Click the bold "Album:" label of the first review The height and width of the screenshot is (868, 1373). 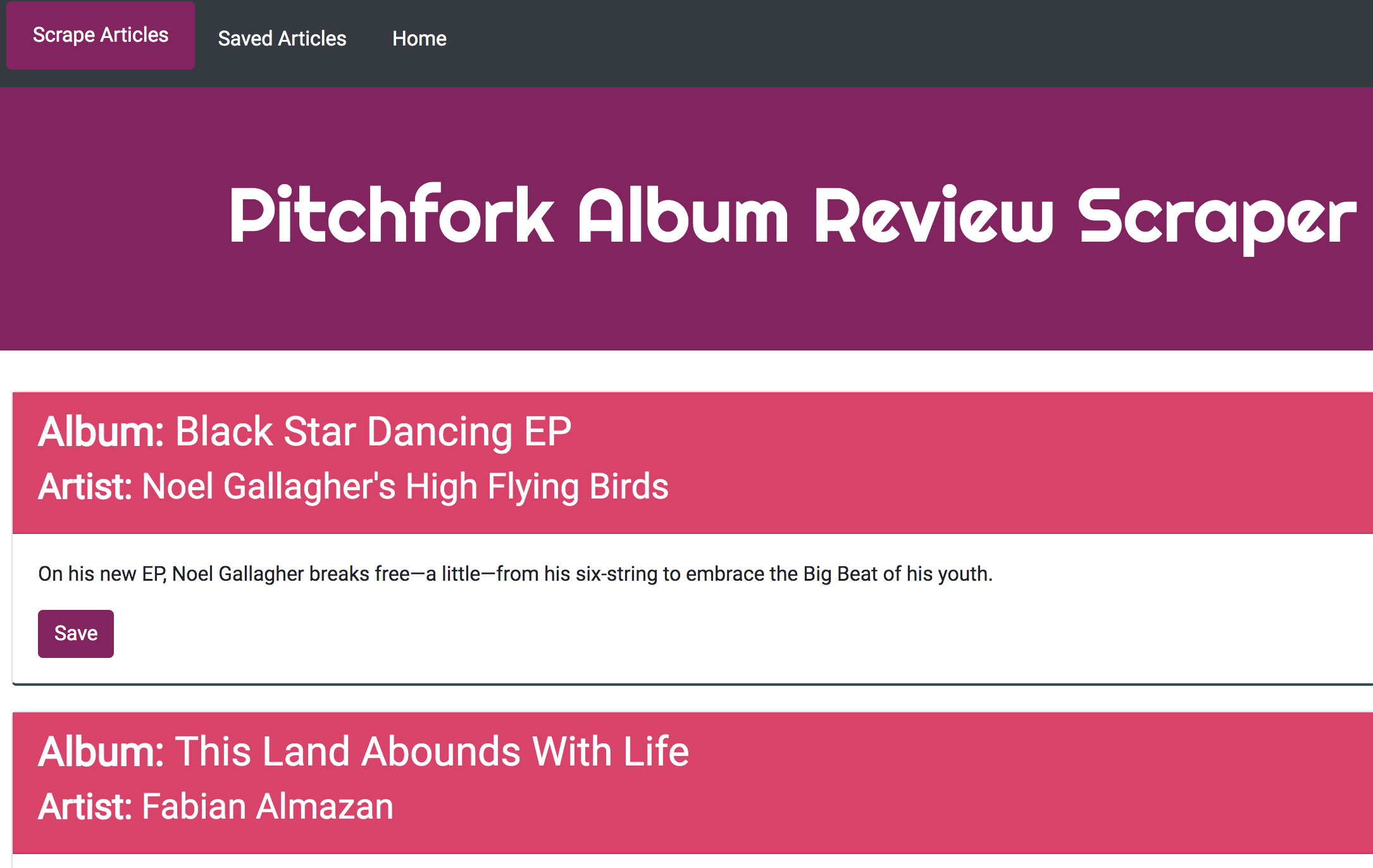(101, 432)
